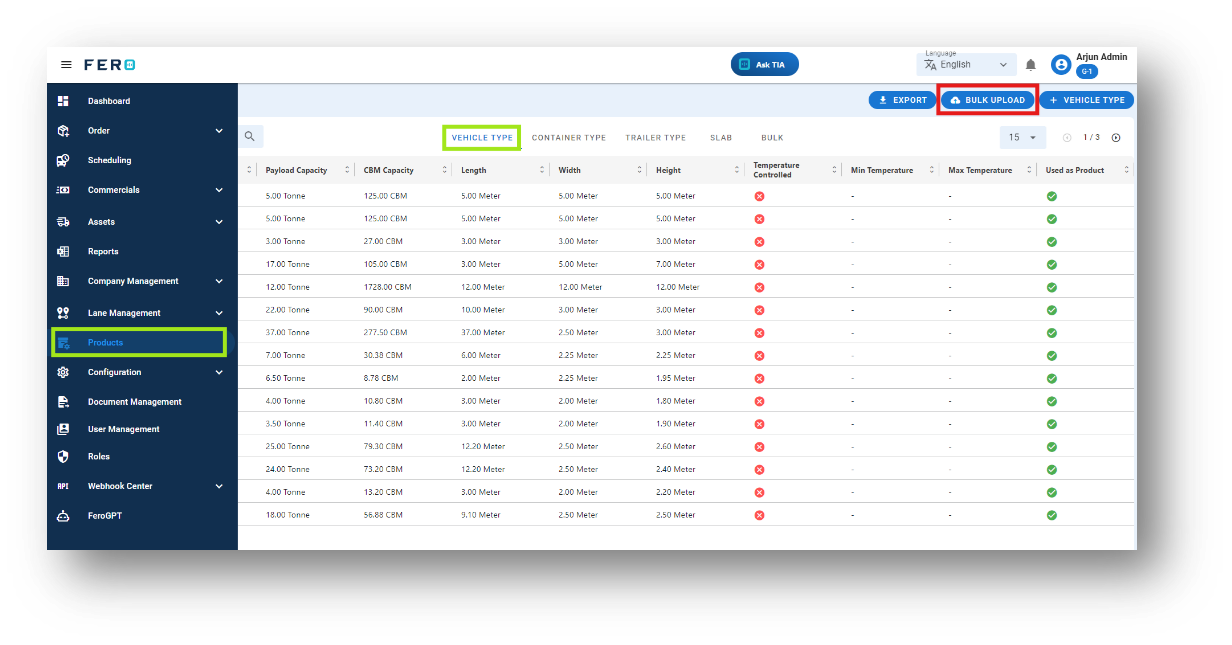Click the Bulk Upload button
The height and width of the screenshot is (645, 1232).
pos(988,100)
